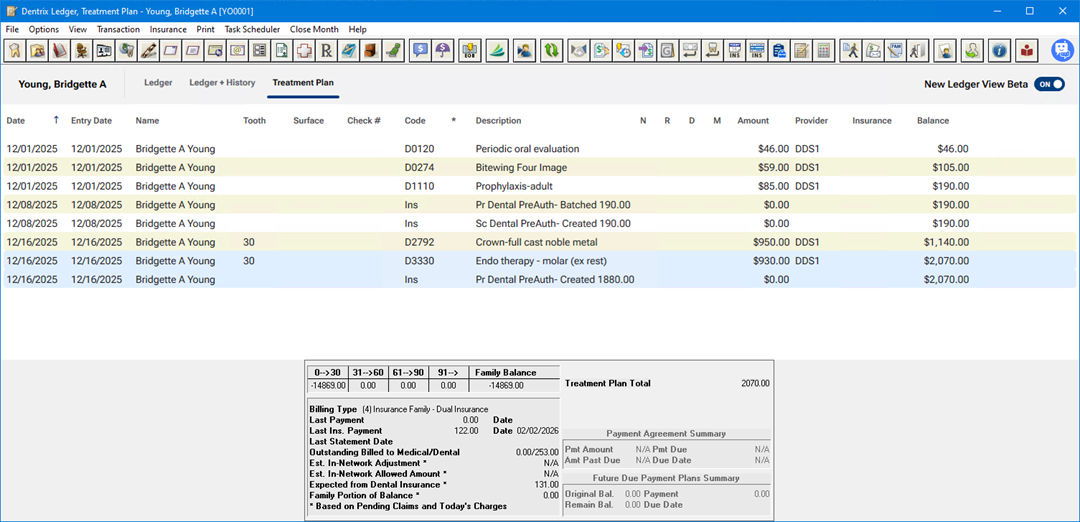The image size is (1080, 522).
Task: Click the blue information icon
Action: pyautogui.click(x=998, y=50)
